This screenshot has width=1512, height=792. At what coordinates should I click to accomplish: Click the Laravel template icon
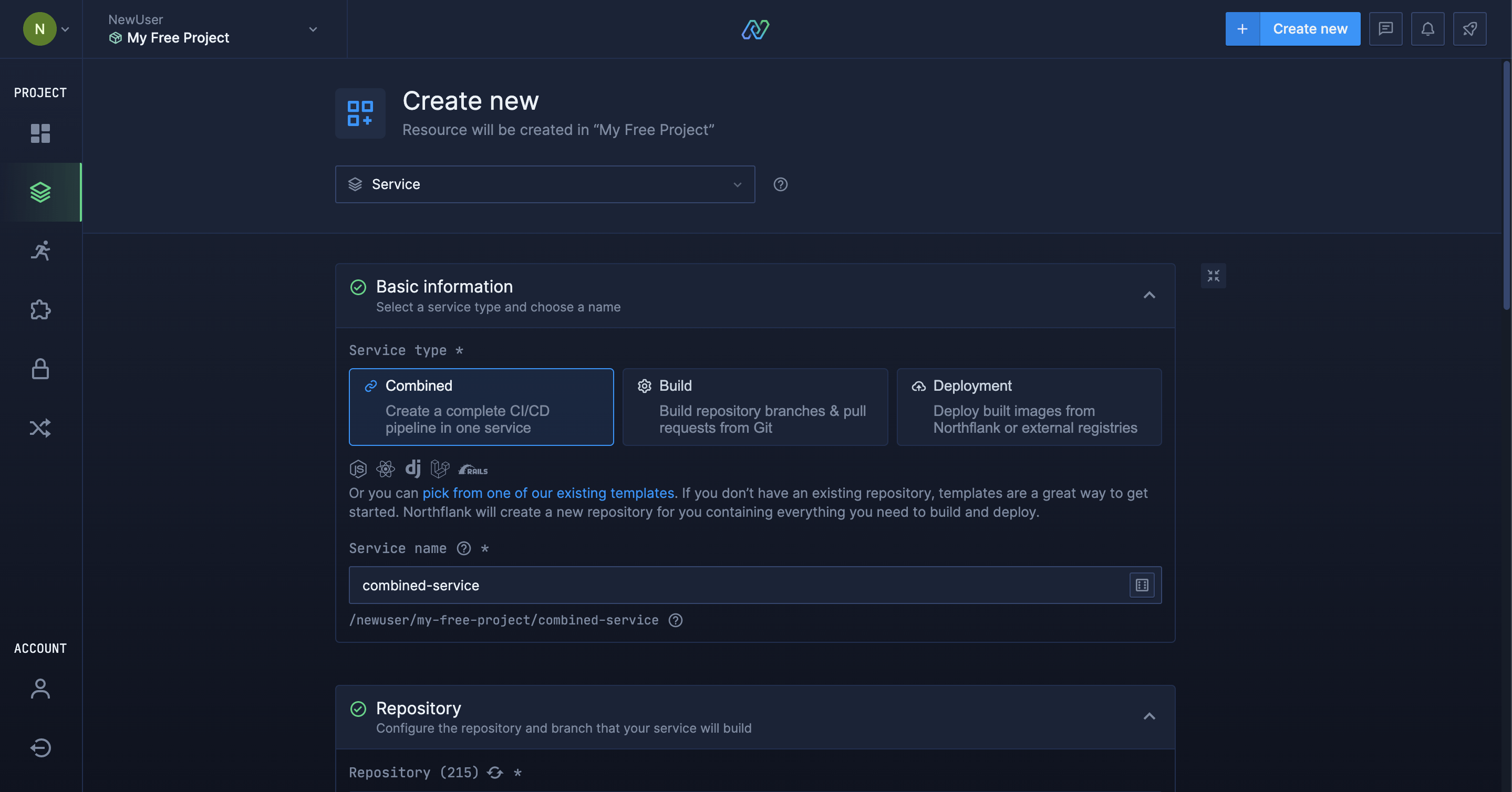click(x=440, y=469)
